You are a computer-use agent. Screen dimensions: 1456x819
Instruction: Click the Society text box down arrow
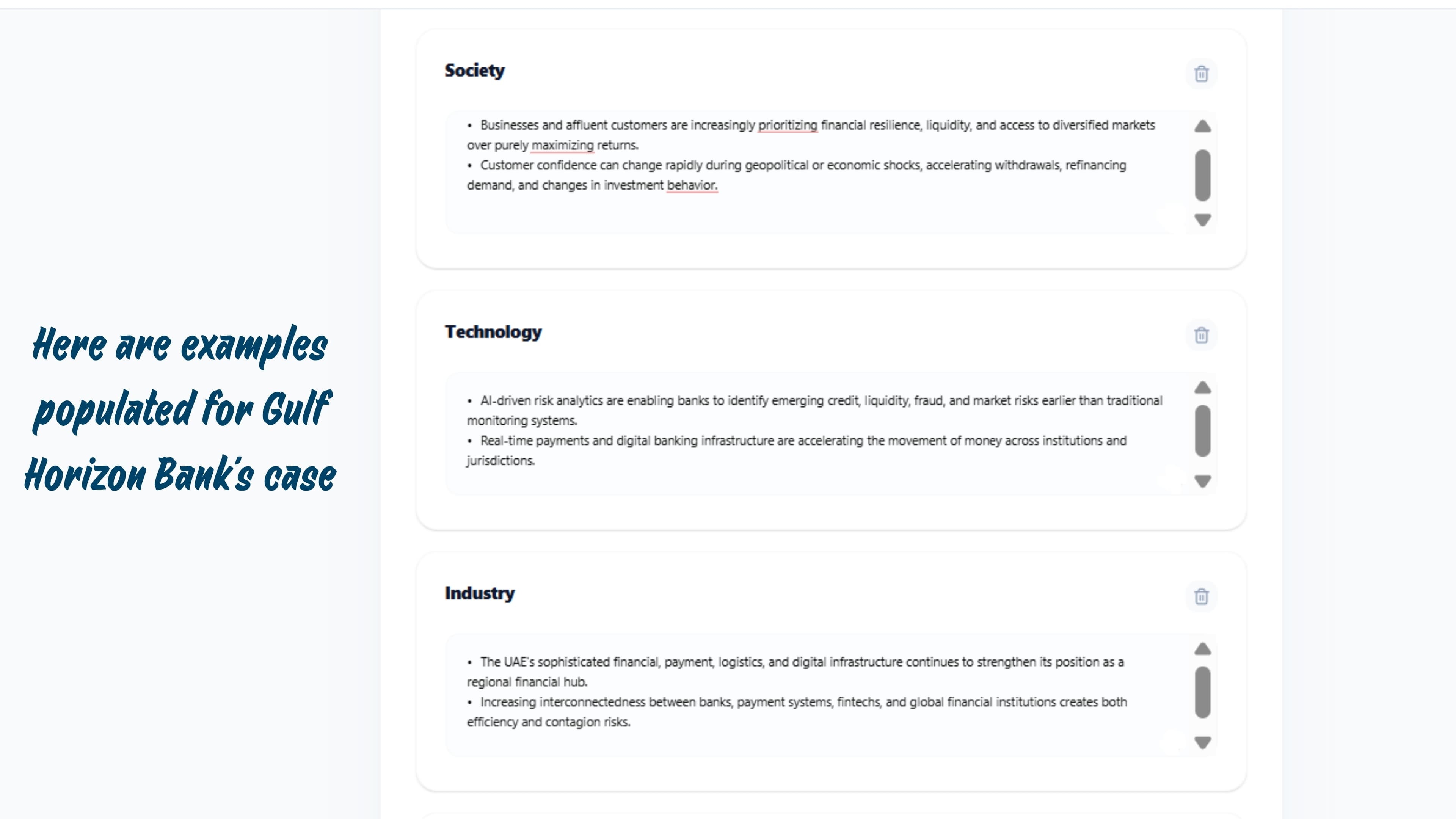[x=1202, y=220]
